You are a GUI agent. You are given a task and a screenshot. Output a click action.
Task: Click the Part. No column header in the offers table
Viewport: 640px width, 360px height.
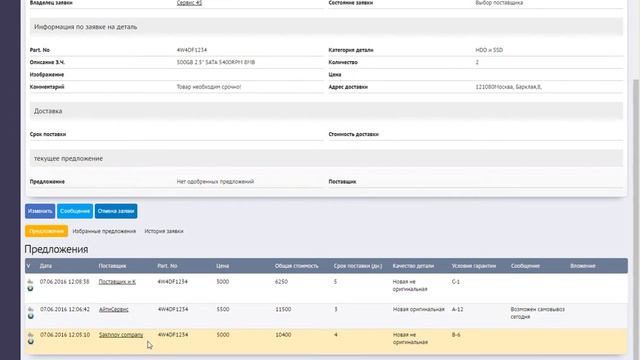[167, 266]
